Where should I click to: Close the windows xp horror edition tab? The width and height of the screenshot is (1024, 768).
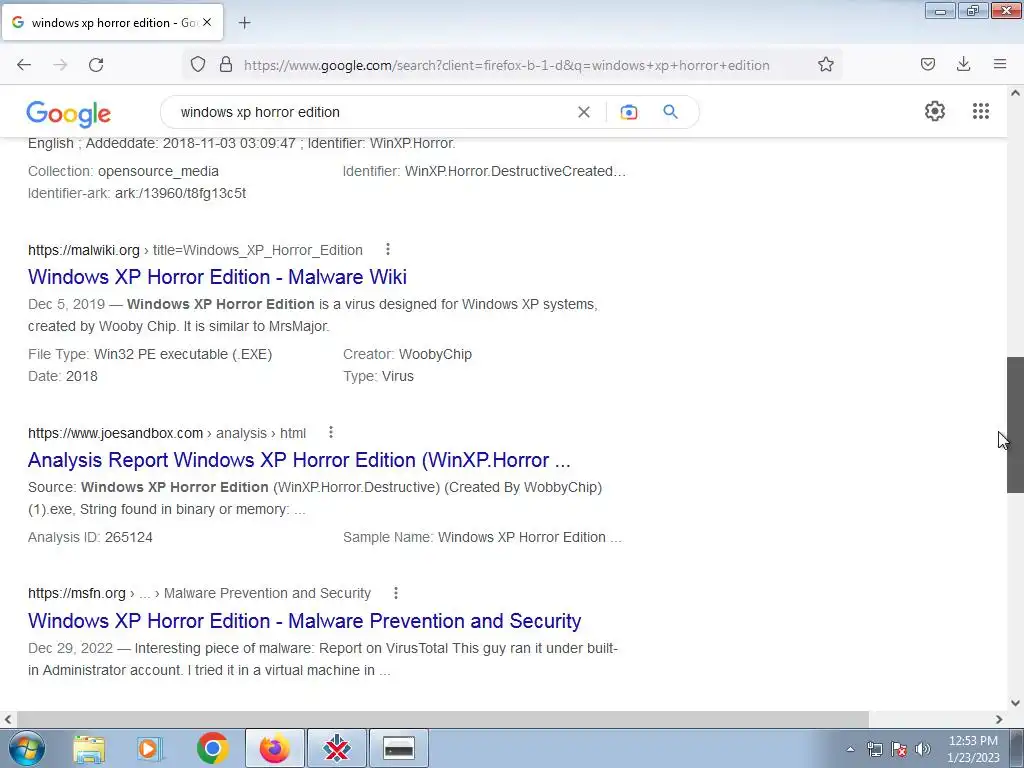point(207,22)
